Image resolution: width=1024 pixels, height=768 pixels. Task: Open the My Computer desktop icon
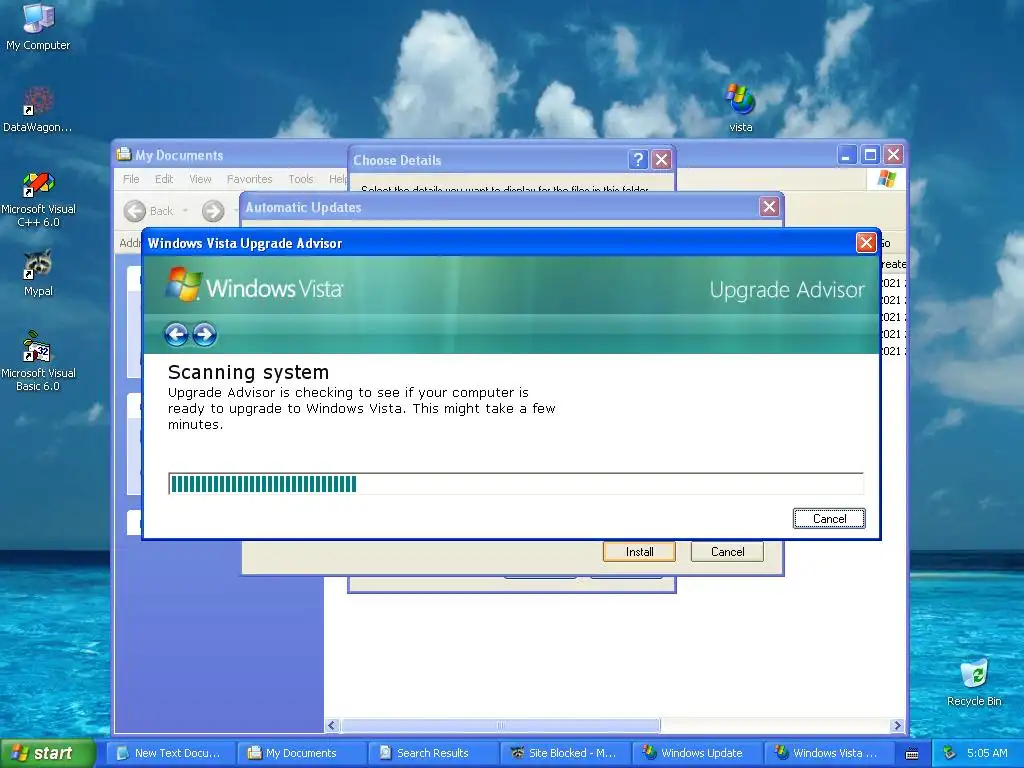pos(38,26)
